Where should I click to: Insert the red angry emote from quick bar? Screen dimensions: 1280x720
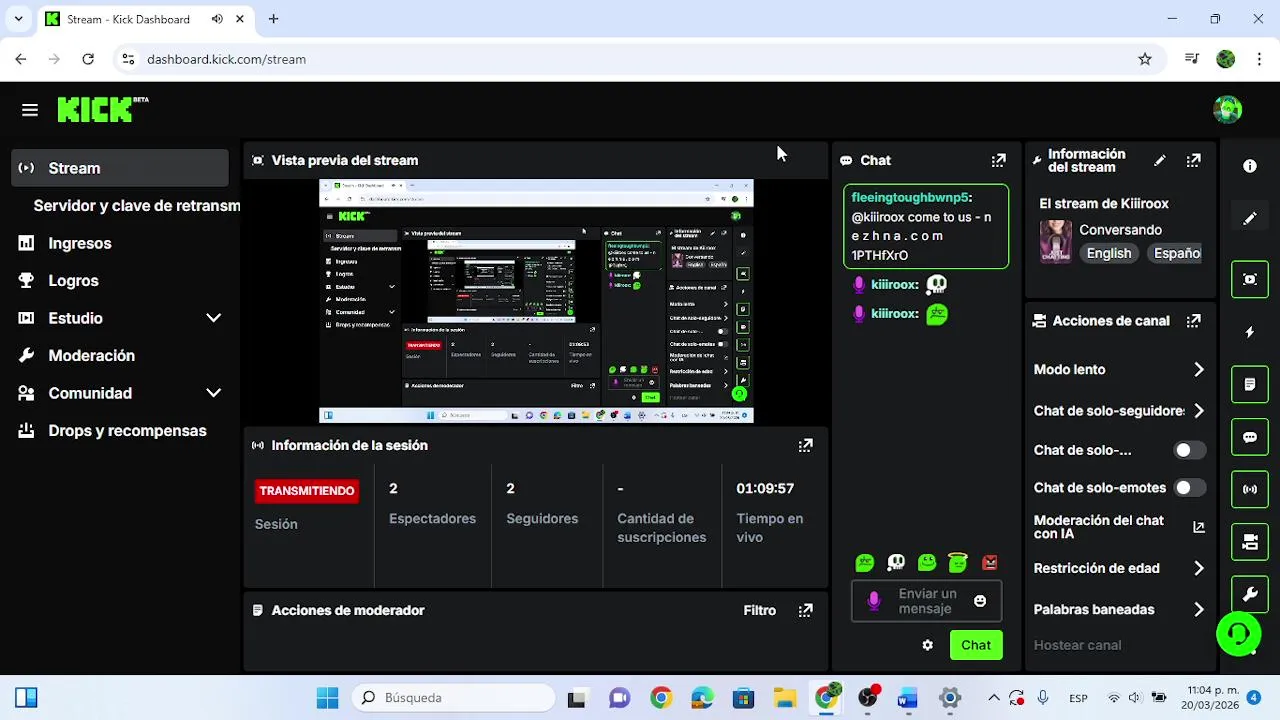coord(990,563)
